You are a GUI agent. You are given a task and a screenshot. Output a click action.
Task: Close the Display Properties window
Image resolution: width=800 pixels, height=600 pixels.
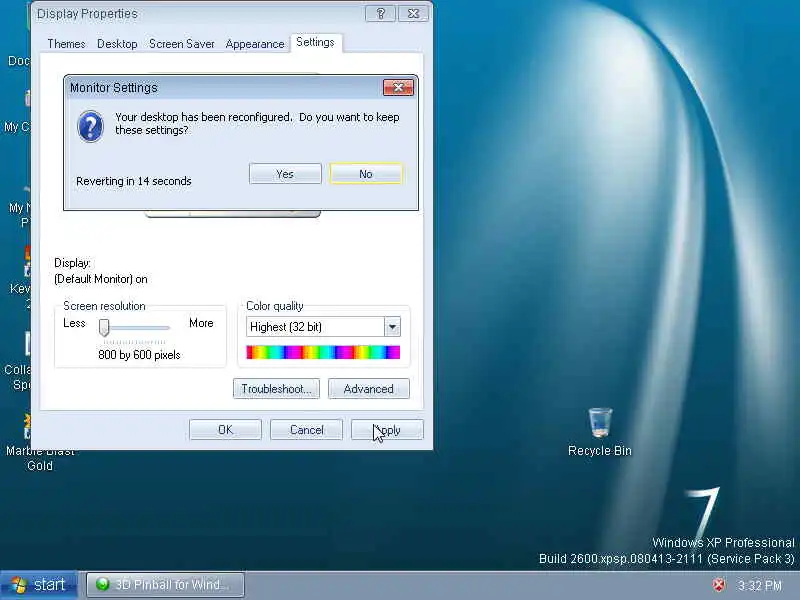point(413,14)
